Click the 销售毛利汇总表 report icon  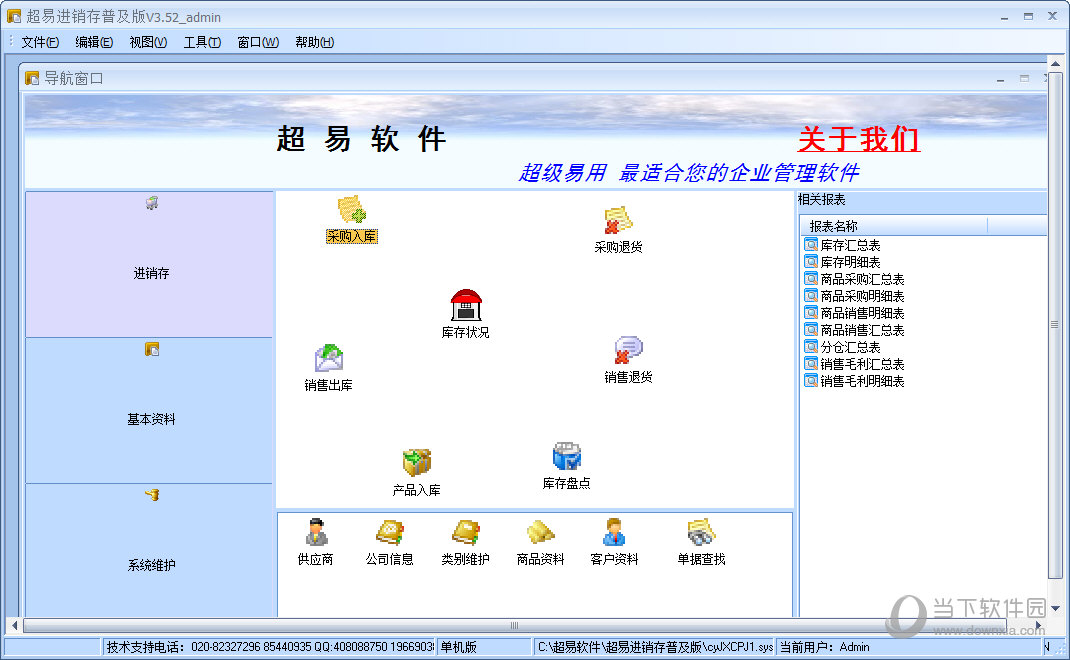(811, 364)
